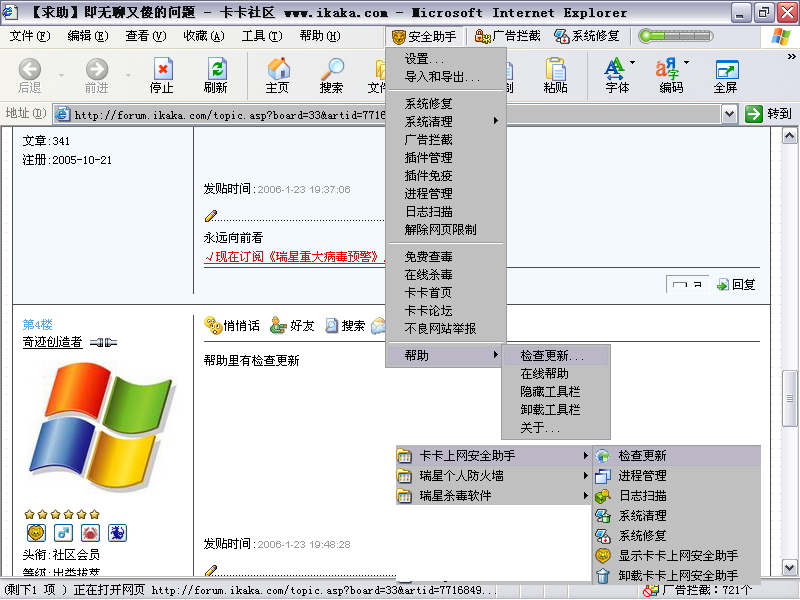This screenshot has width=800, height=600.
Task: Click 显示卡卡上网安全助手 lion icon
Action: click(603, 556)
